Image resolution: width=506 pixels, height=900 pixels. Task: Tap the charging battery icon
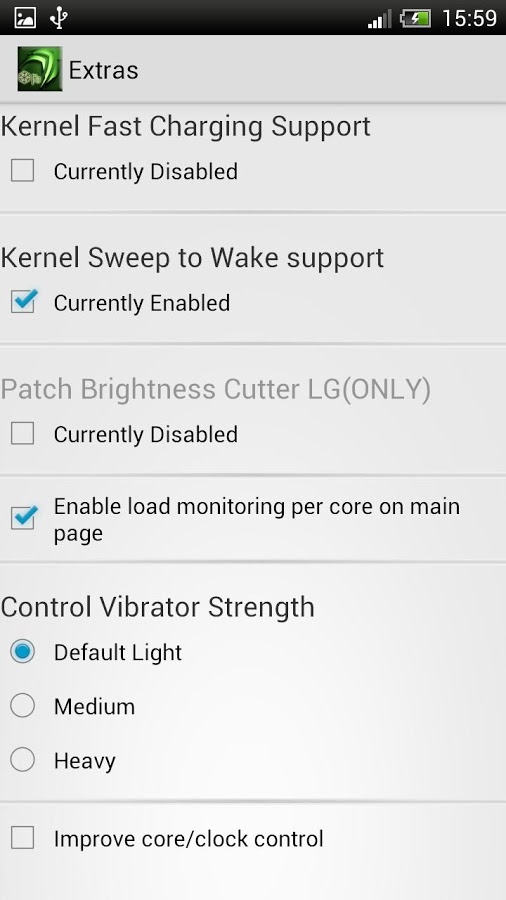coord(415,18)
